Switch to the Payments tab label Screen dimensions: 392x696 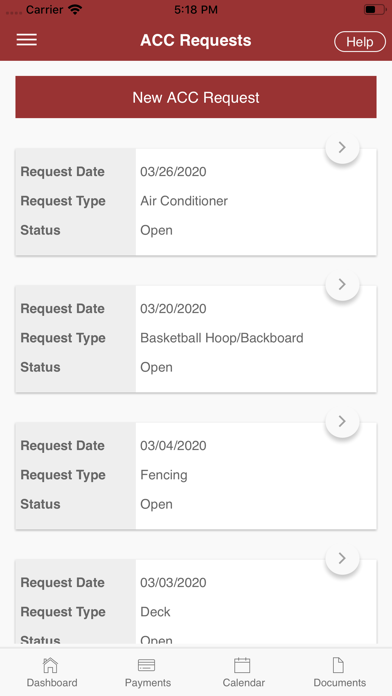(148, 683)
